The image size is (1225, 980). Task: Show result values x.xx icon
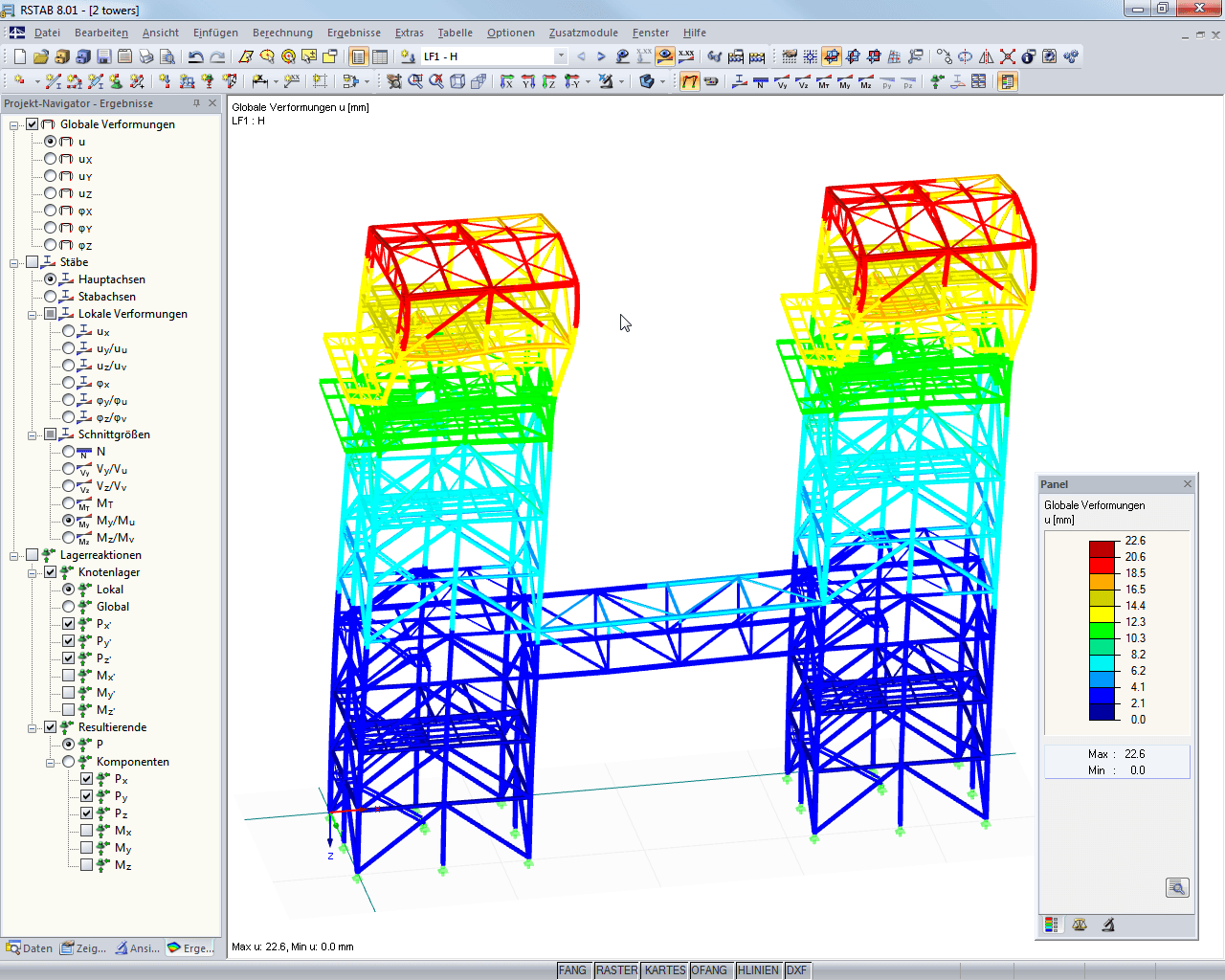(686, 56)
